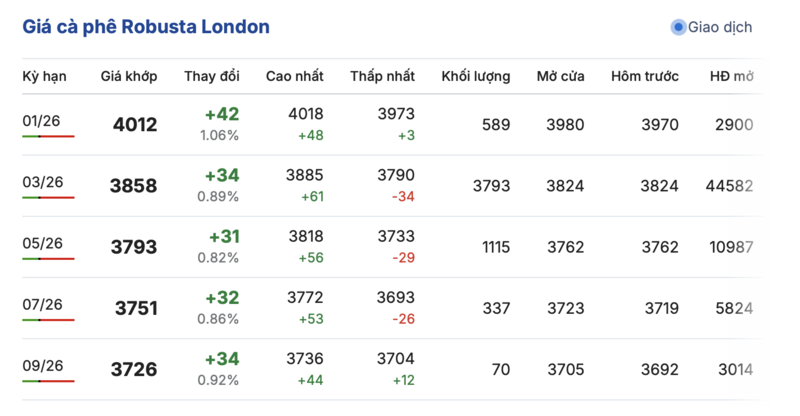
Task: Open the 03/26 contract term
Action: click(42, 182)
